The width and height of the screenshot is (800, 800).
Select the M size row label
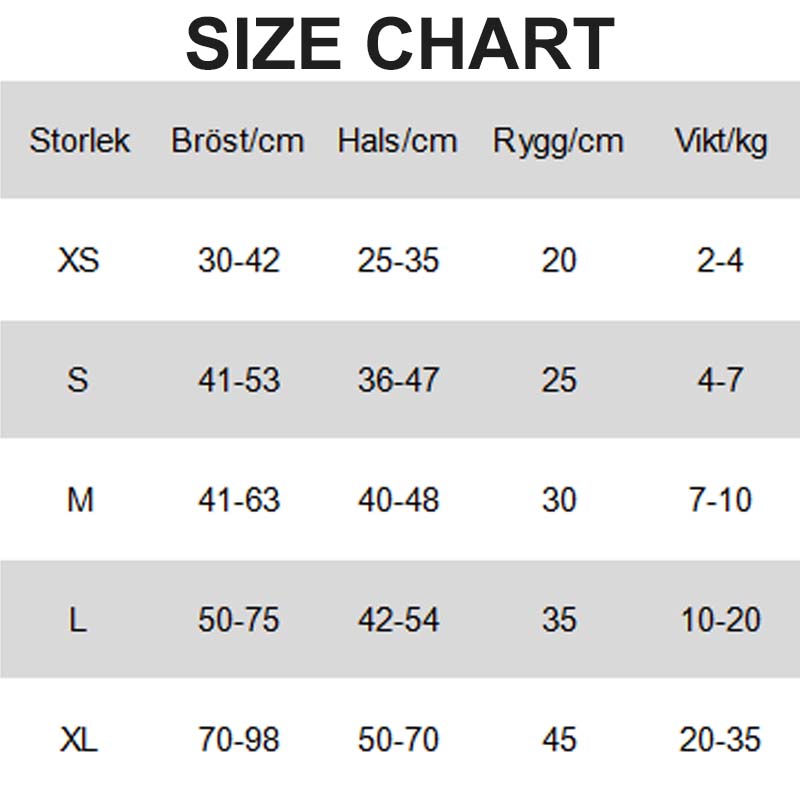pos(80,500)
